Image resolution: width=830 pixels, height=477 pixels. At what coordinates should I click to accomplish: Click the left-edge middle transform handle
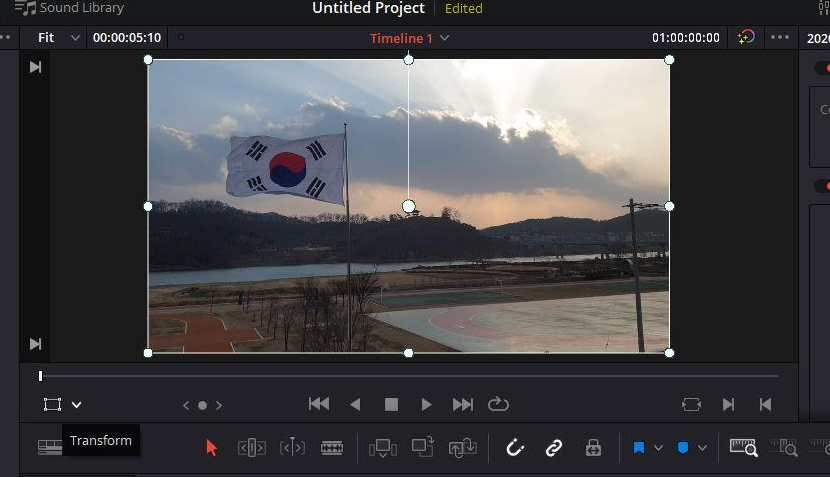click(x=148, y=206)
